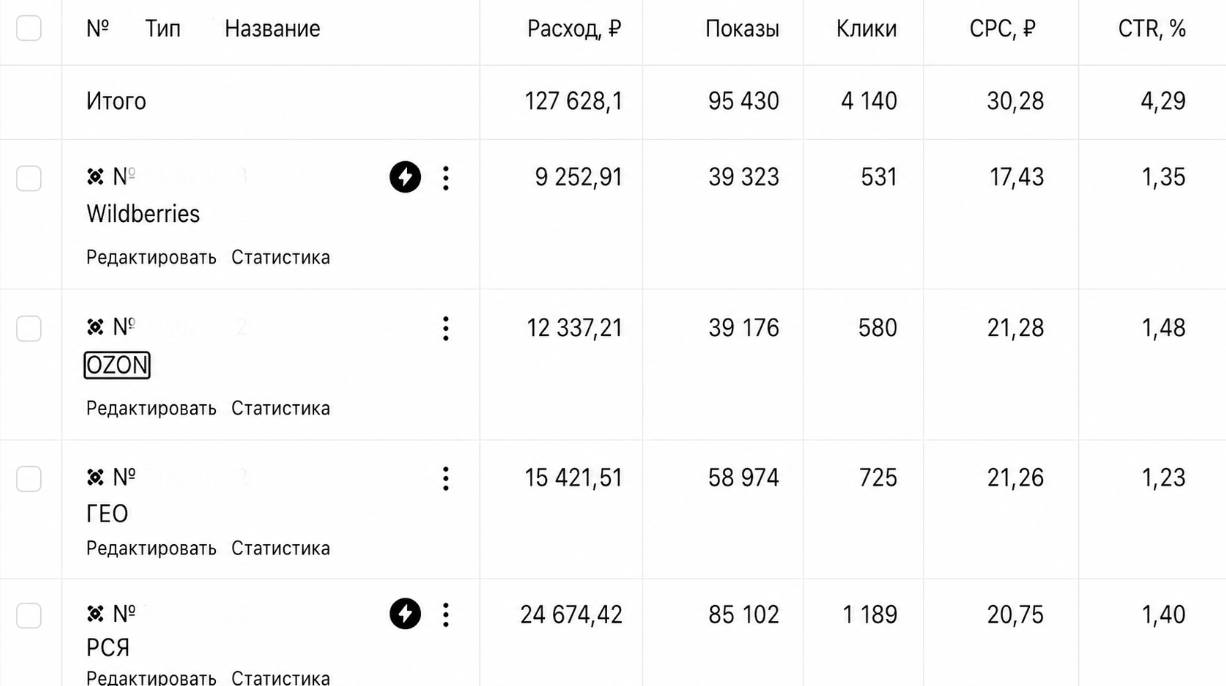
Task: Click the Редактировать link under ГЕО
Action: [x=151, y=548]
